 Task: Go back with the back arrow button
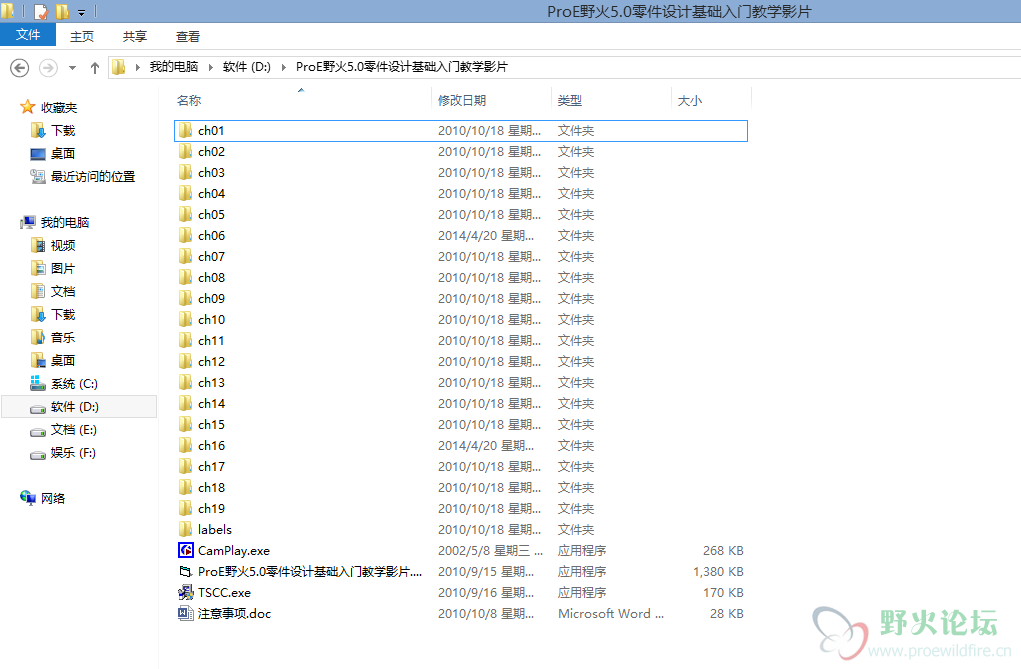tap(20, 67)
